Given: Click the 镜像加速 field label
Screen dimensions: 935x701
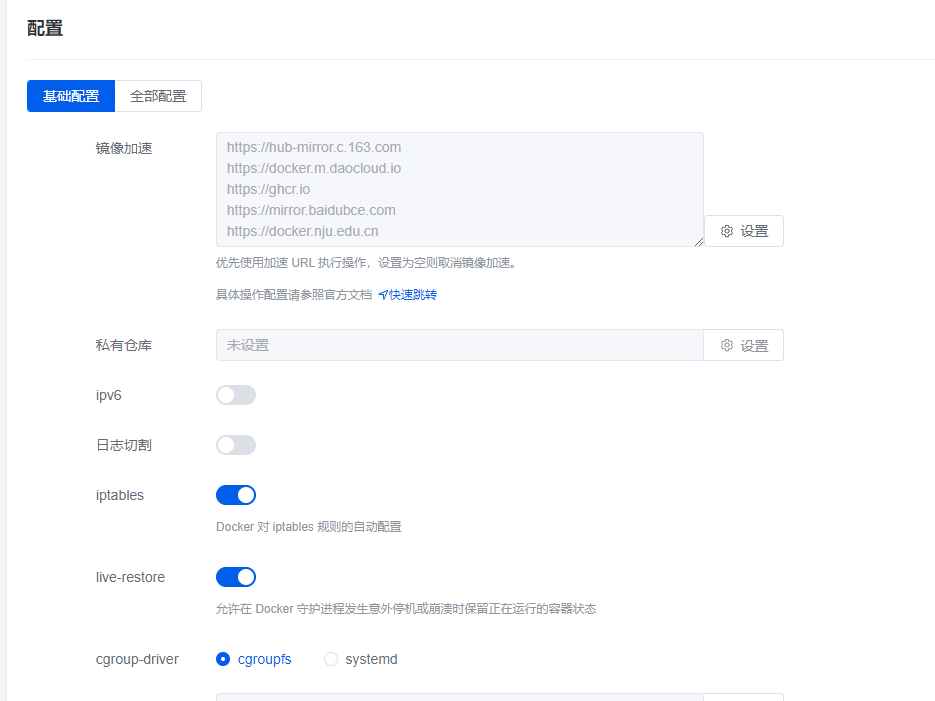Looking at the screenshot, I should tap(124, 148).
